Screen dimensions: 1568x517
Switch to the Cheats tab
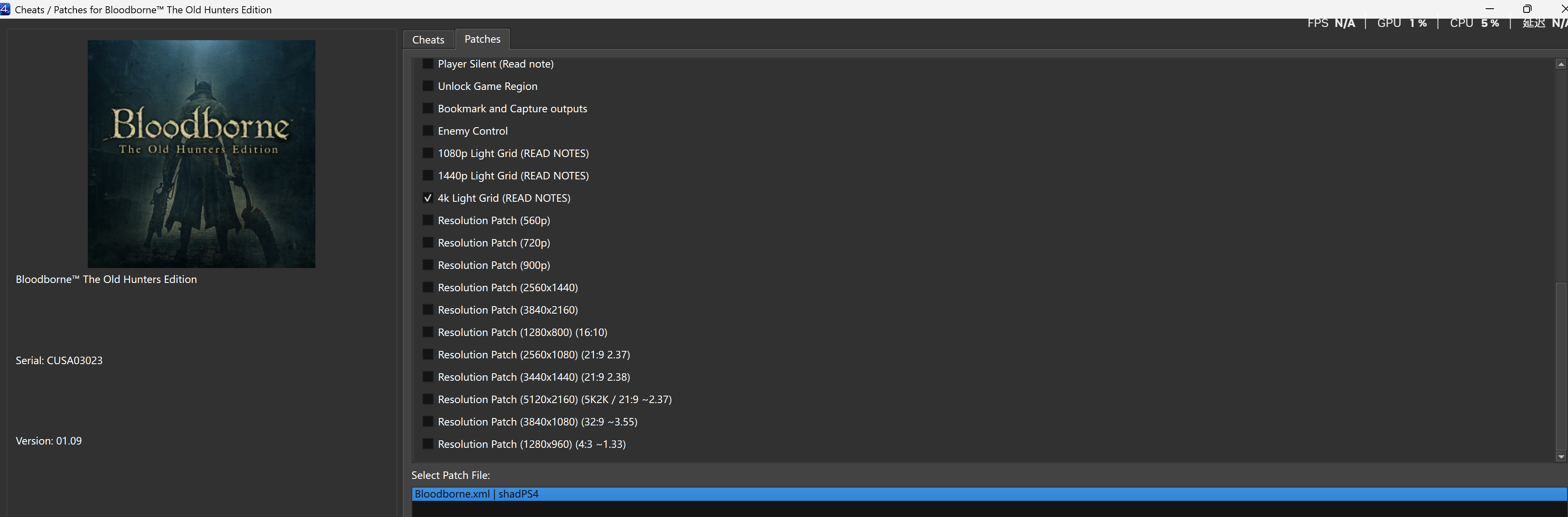click(428, 40)
